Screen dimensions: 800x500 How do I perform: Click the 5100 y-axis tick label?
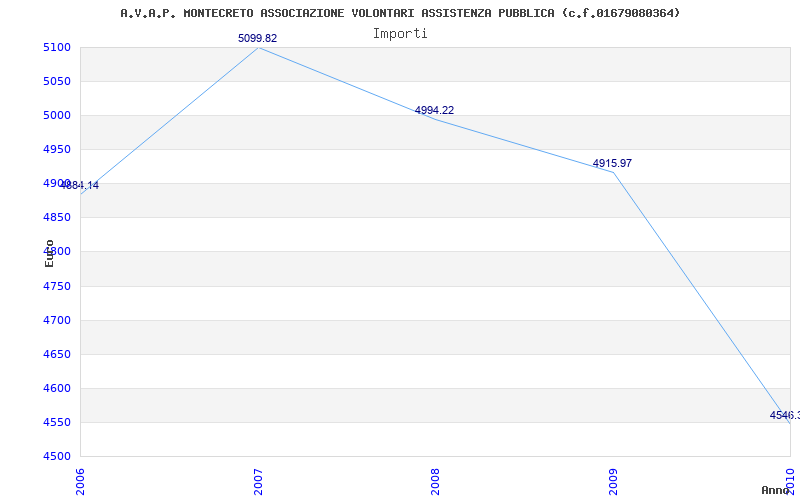(57, 47)
